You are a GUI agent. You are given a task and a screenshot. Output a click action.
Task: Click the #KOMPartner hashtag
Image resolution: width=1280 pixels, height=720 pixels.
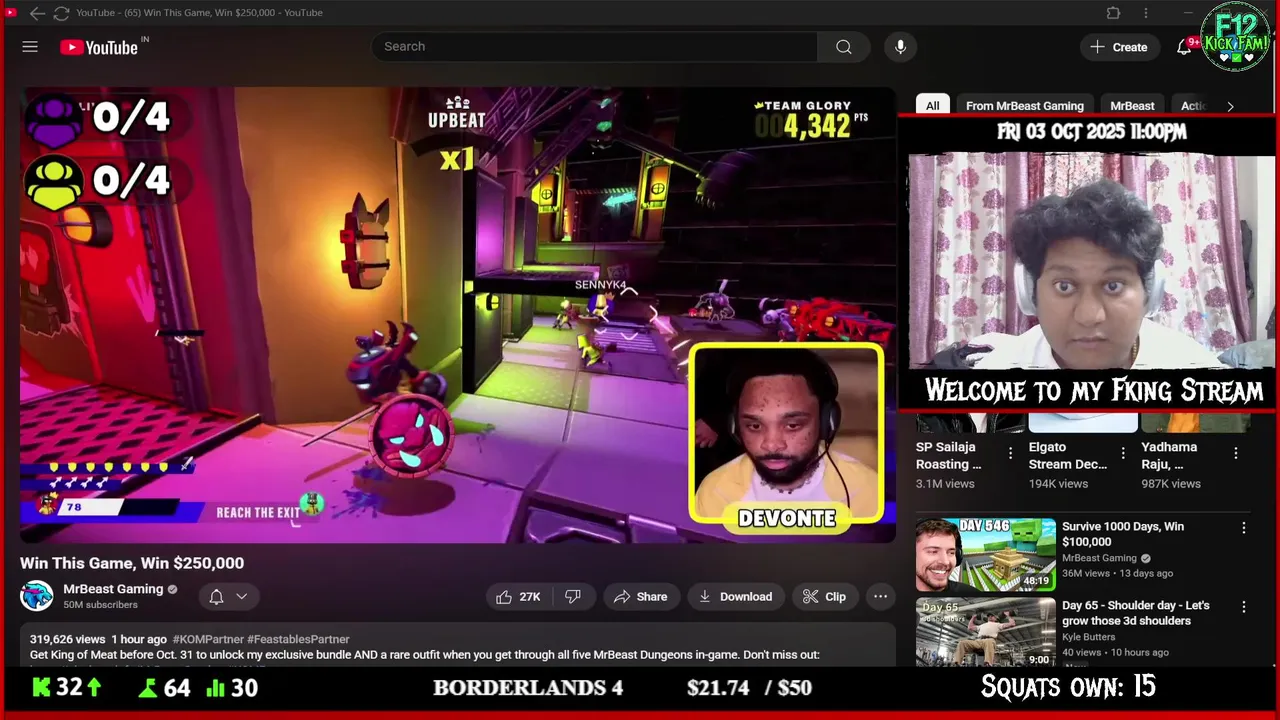208,639
